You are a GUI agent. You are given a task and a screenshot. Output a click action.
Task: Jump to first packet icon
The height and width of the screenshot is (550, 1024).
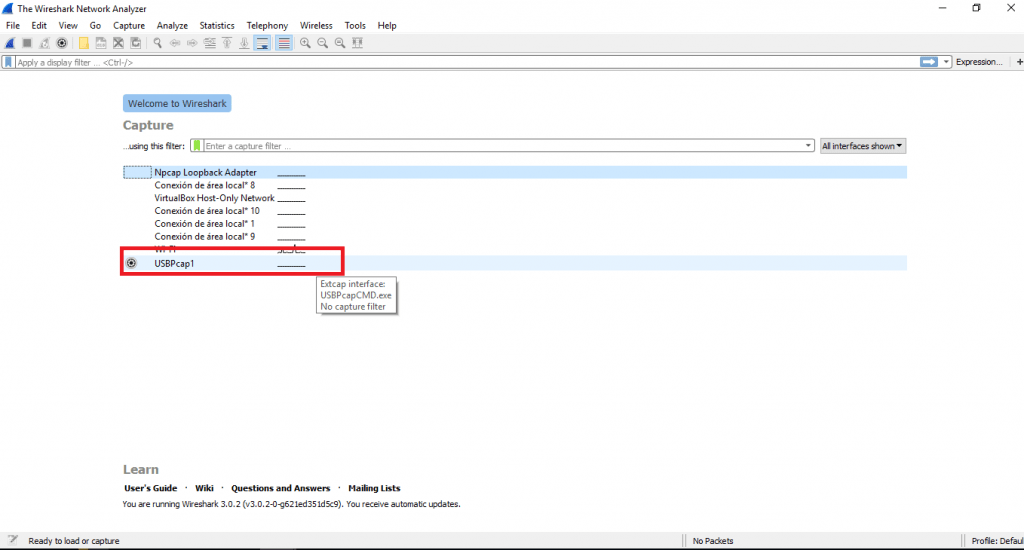(x=227, y=43)
